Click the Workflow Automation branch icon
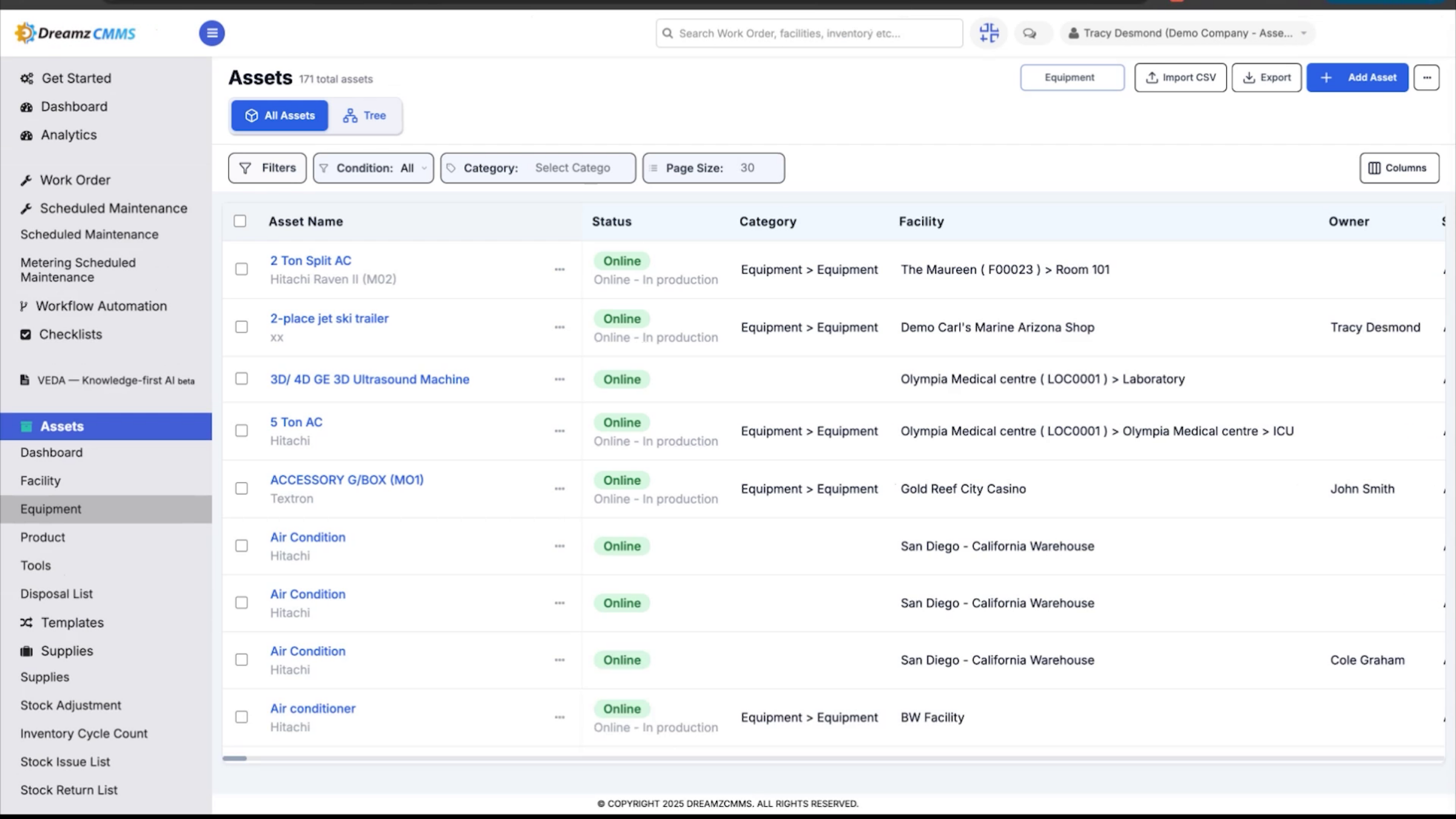 click(x=24, y=306)
